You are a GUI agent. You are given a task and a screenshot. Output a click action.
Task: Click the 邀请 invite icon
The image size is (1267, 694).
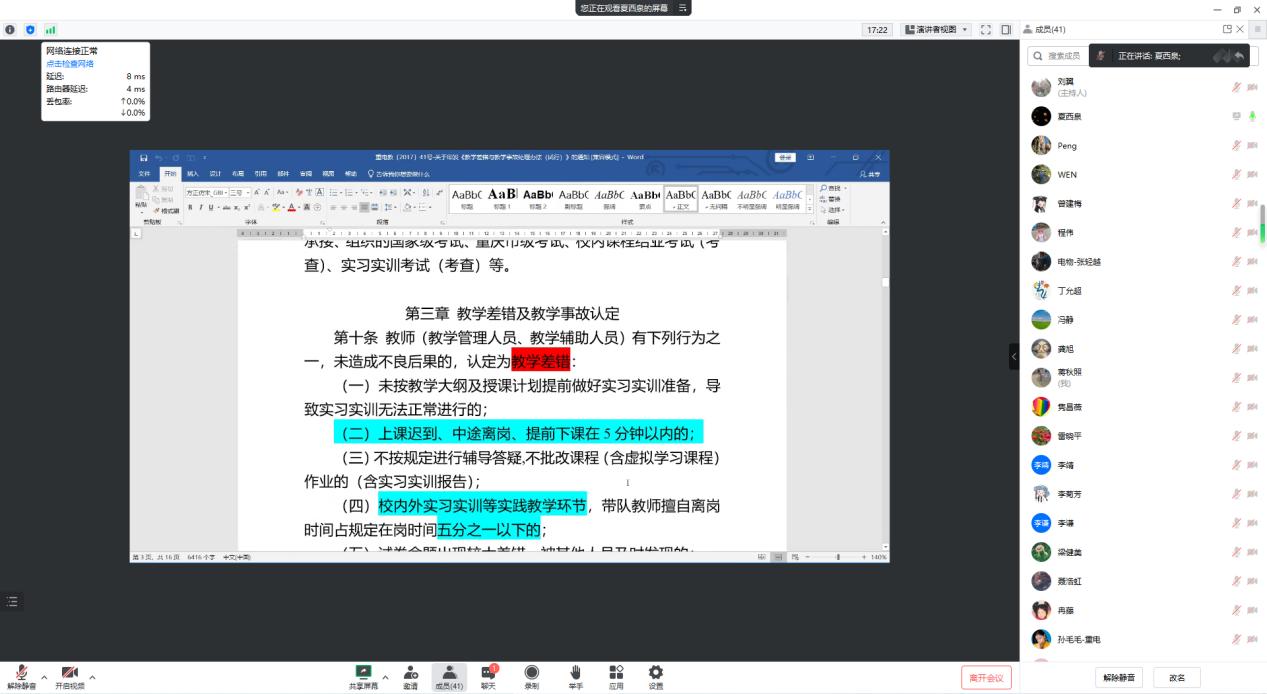coord(410,677)
